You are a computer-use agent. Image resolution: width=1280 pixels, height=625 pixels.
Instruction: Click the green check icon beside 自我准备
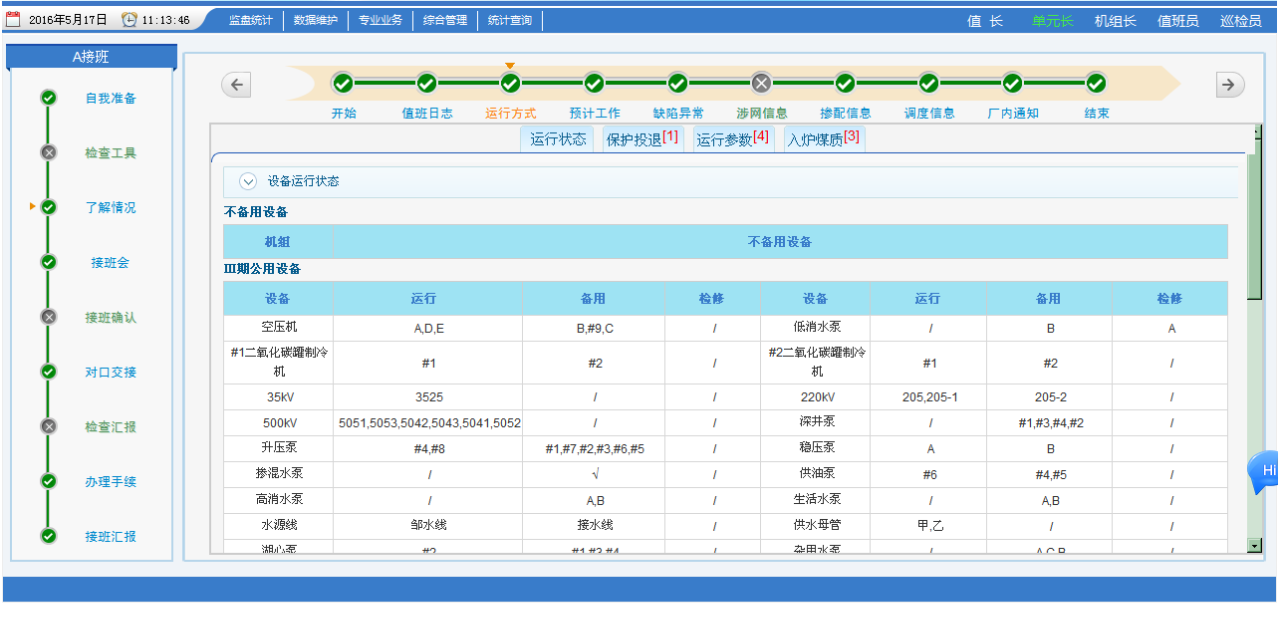(48, 98)
